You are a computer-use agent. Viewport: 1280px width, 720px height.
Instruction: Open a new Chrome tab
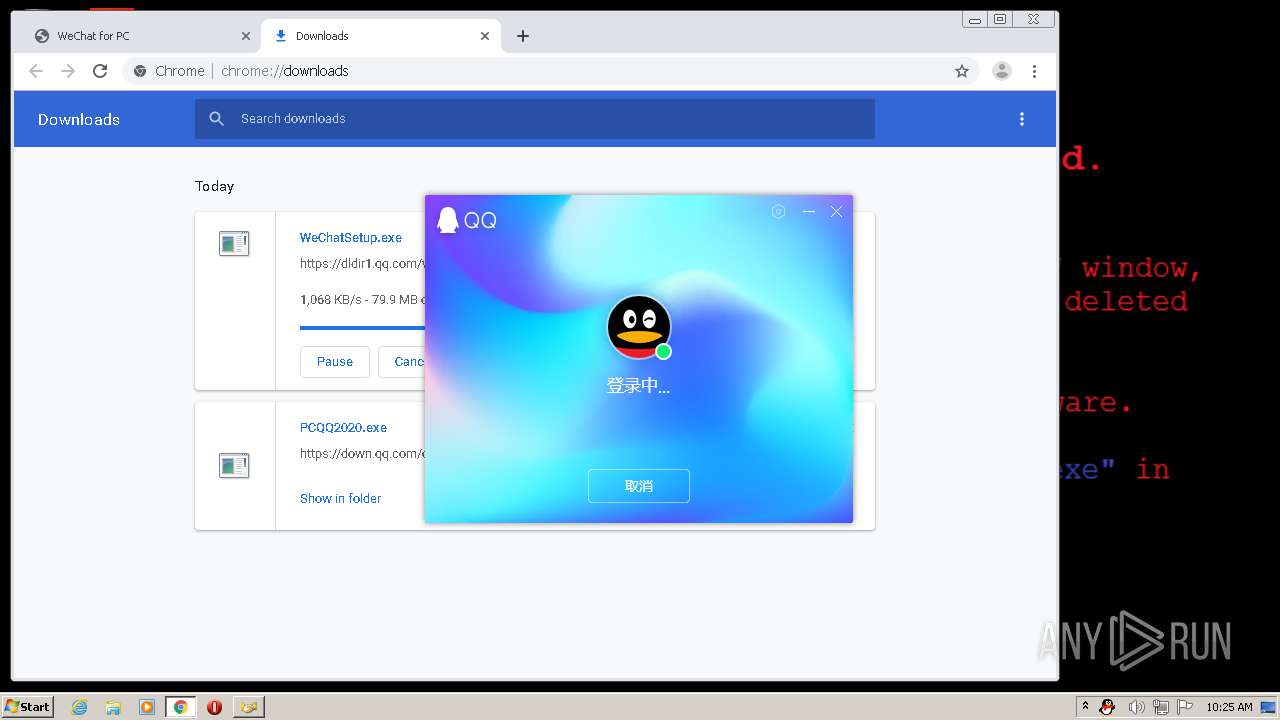522,36
